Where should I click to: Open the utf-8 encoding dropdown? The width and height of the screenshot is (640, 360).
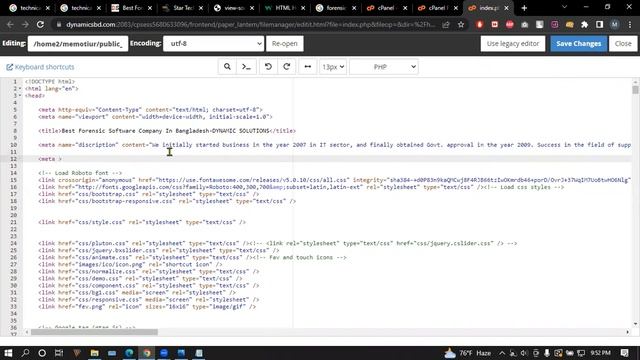[x=213, y=43]
